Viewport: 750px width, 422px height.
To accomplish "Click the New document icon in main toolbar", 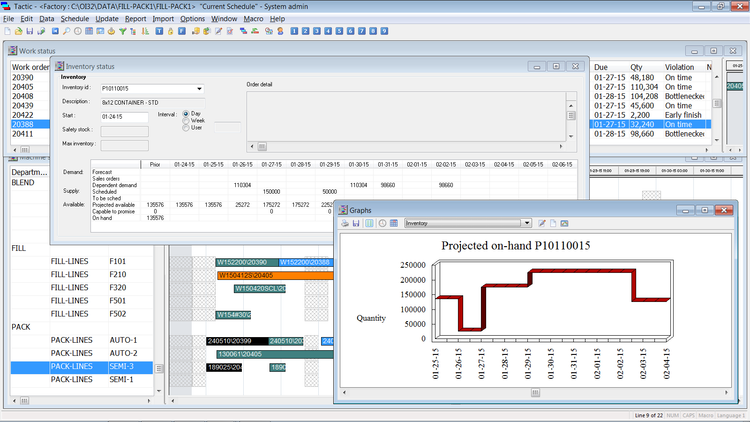I will (8, 31).
